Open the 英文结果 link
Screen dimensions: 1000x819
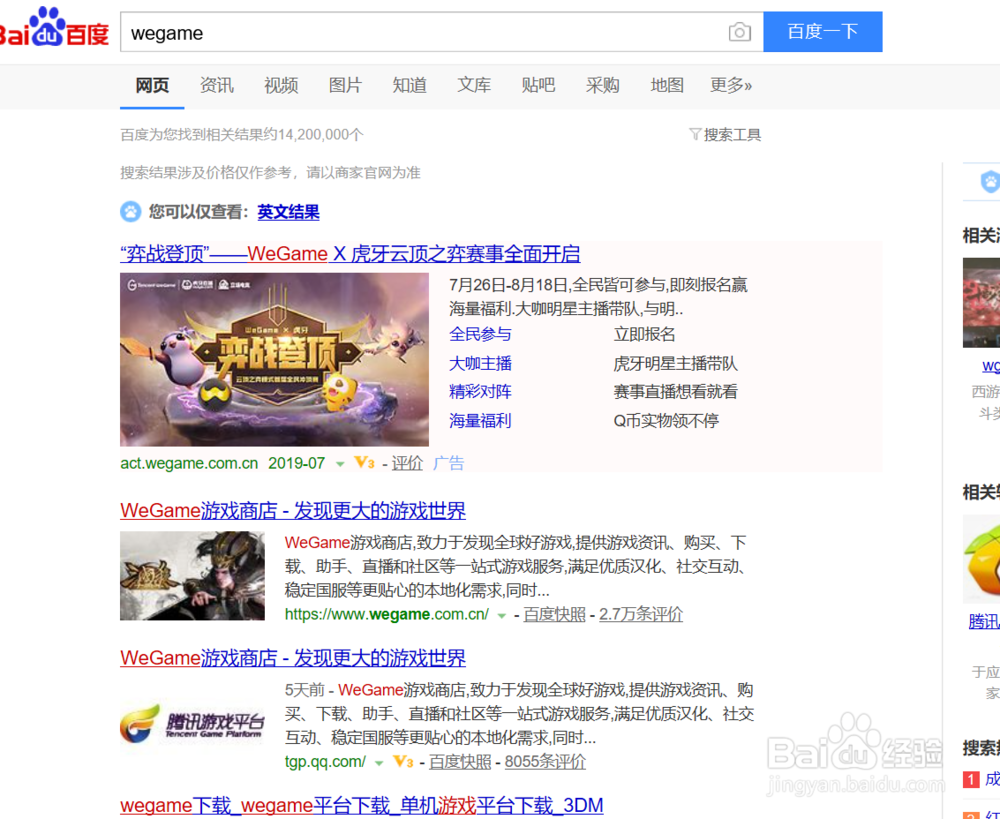(288, 212)
